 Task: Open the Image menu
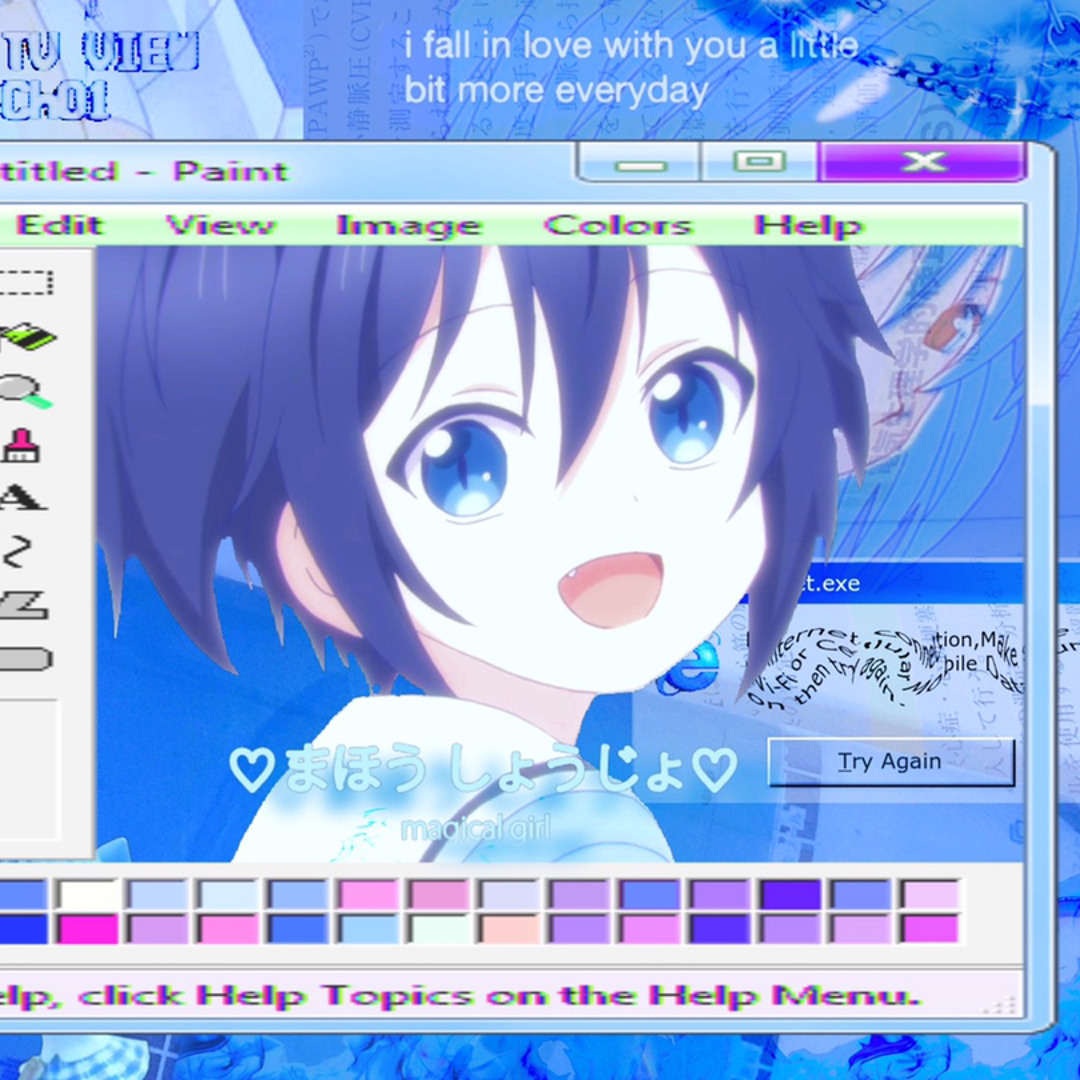pyautogui.click(x=409, y=225)
